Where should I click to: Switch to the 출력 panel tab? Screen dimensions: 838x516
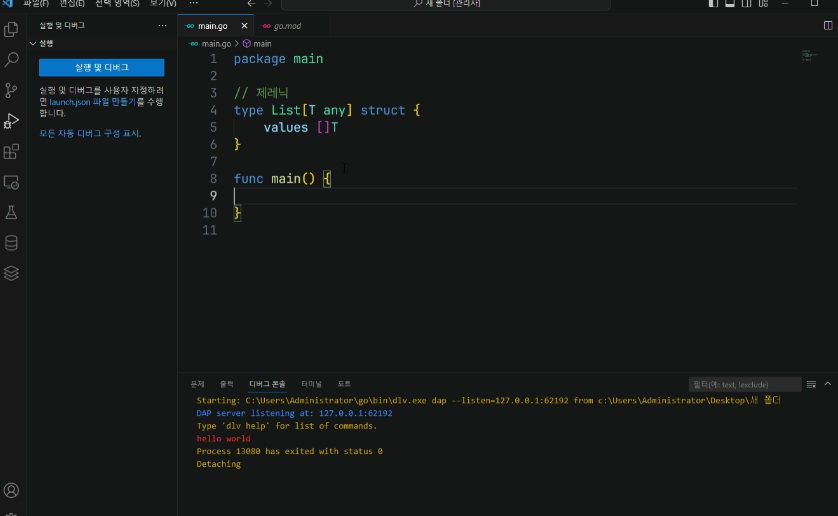coord(227,384)
